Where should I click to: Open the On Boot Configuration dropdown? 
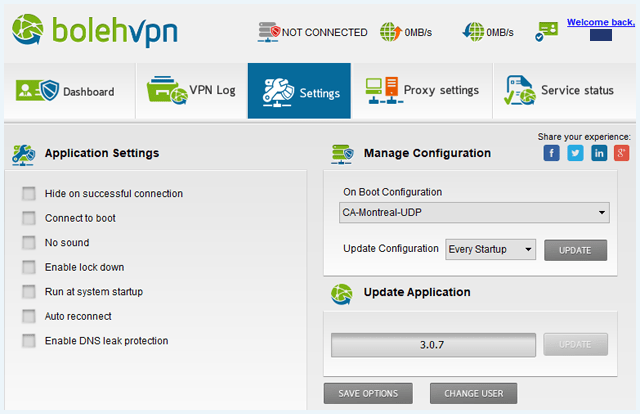[474, 212]
